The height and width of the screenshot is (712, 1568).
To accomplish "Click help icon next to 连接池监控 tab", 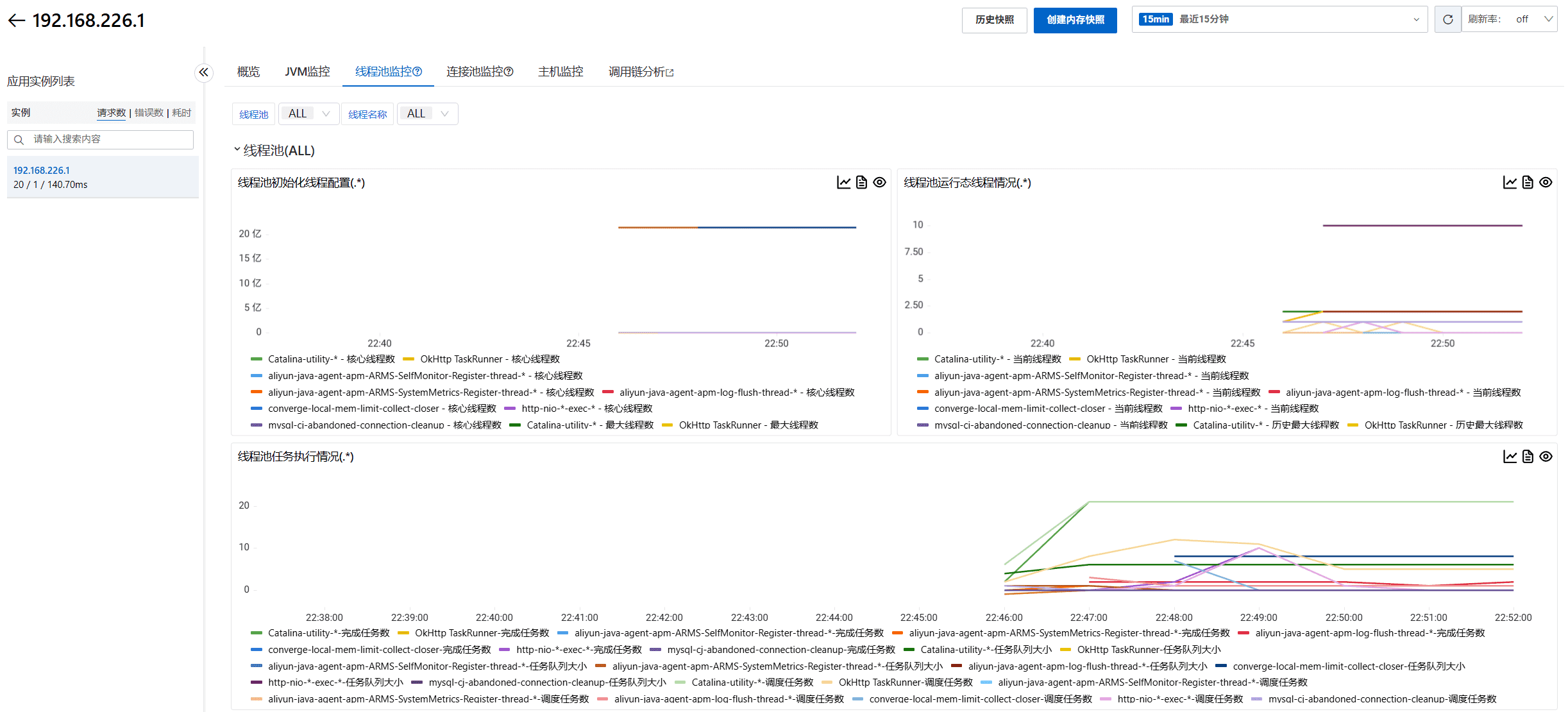I will tap(509, 72).
